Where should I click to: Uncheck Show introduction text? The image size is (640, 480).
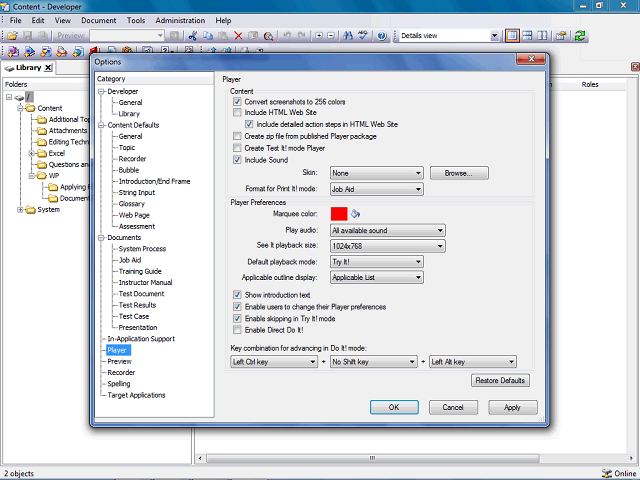[x=237, y=295]
